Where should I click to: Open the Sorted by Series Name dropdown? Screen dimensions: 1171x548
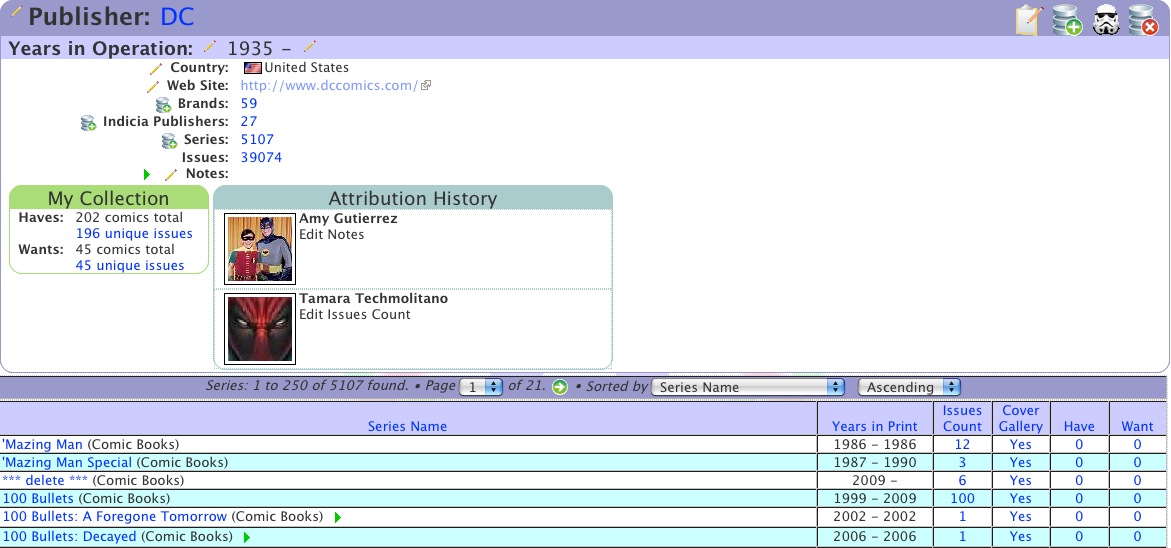[x=748, y=387]
